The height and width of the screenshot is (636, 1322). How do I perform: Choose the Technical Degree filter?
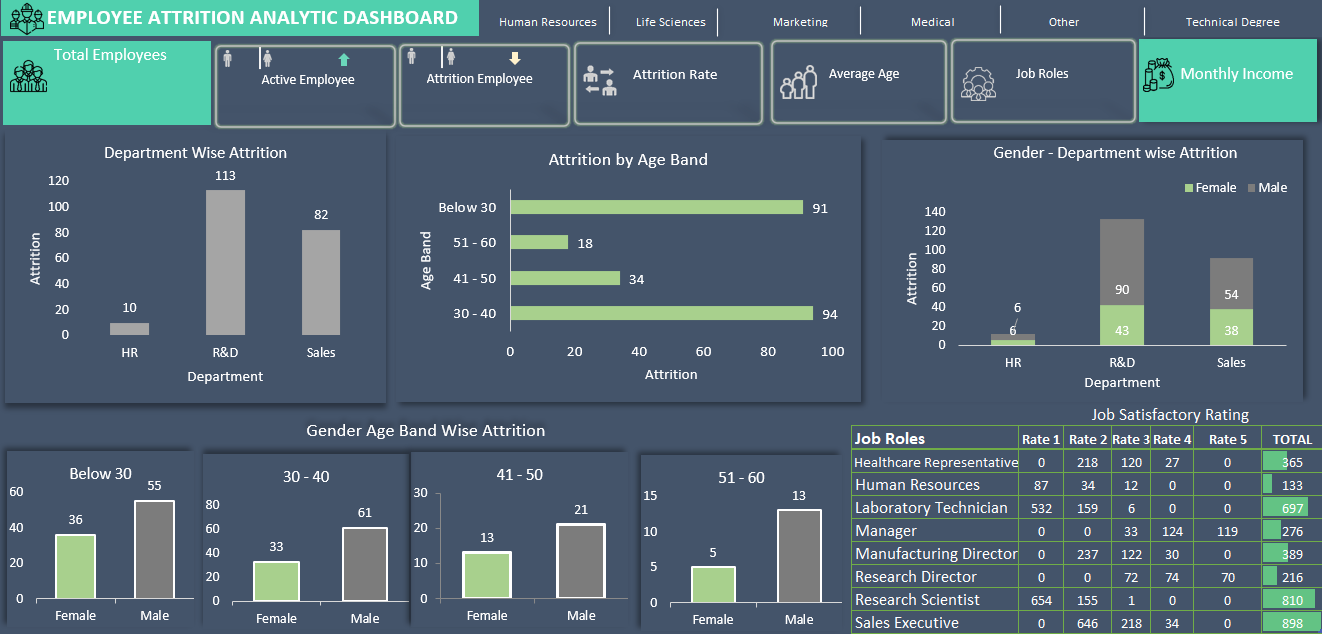tap(1232, 21)
